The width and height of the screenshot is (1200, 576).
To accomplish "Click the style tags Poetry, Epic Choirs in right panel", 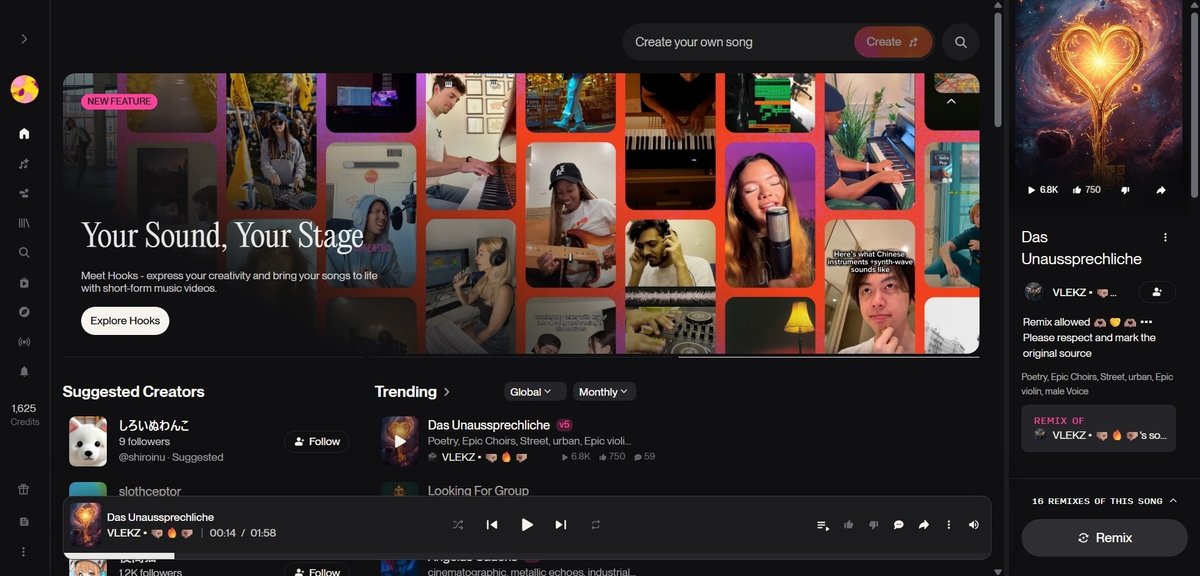I will click(x=1097, y=383).
